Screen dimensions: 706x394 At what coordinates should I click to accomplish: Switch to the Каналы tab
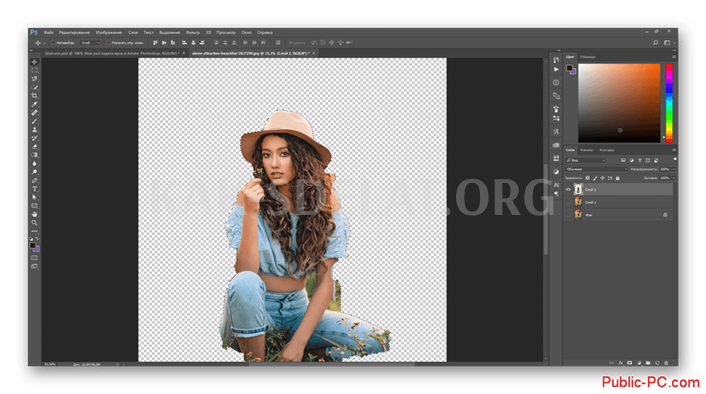[x=587, y=150]
